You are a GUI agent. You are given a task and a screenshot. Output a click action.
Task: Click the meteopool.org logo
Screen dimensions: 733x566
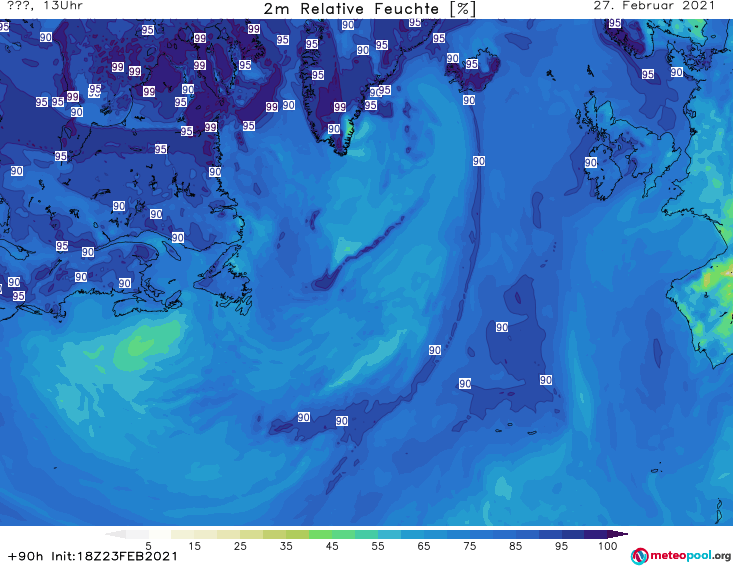point(681,556)
